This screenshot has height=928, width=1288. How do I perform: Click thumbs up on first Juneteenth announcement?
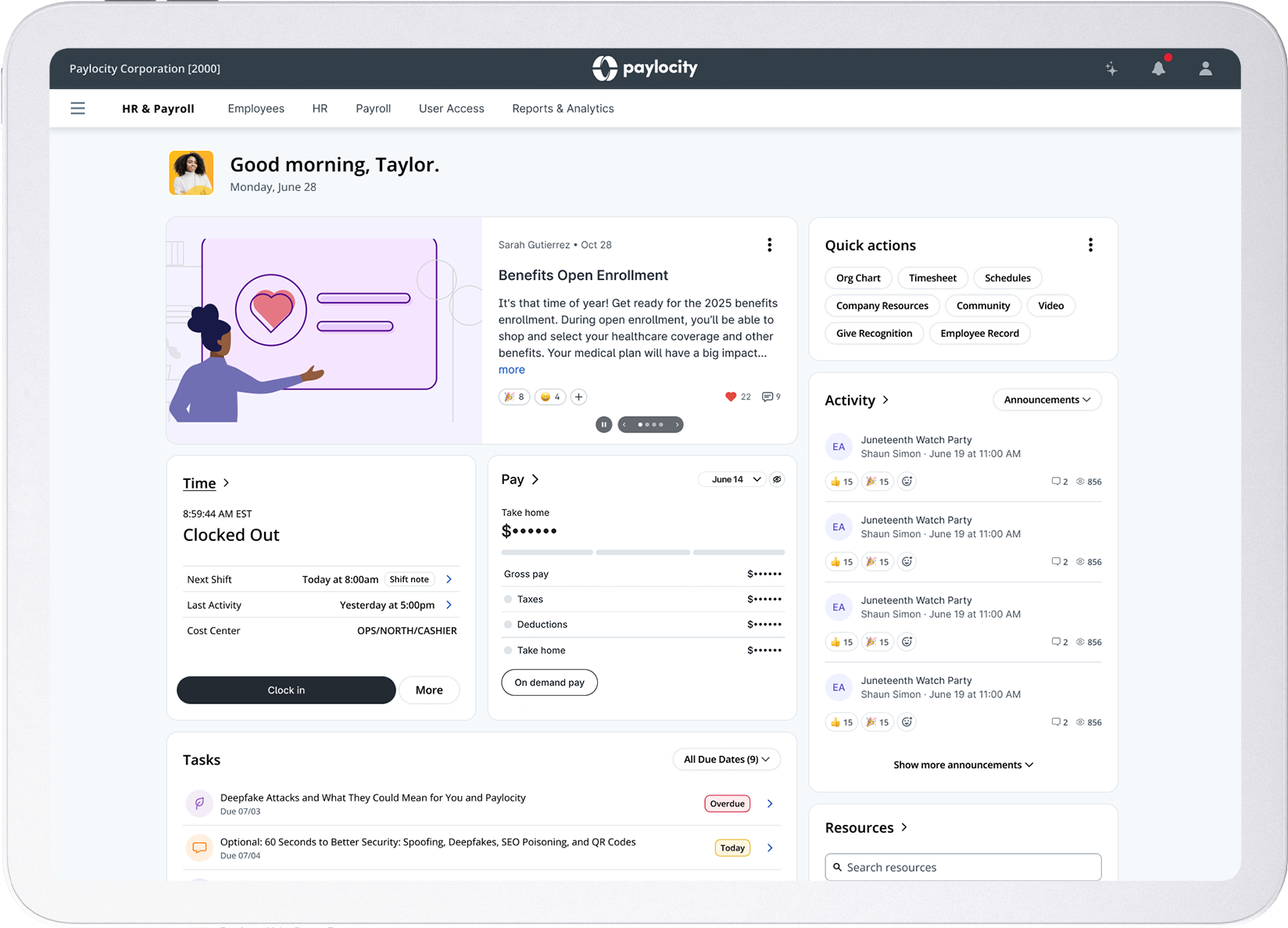coord(842,482)
